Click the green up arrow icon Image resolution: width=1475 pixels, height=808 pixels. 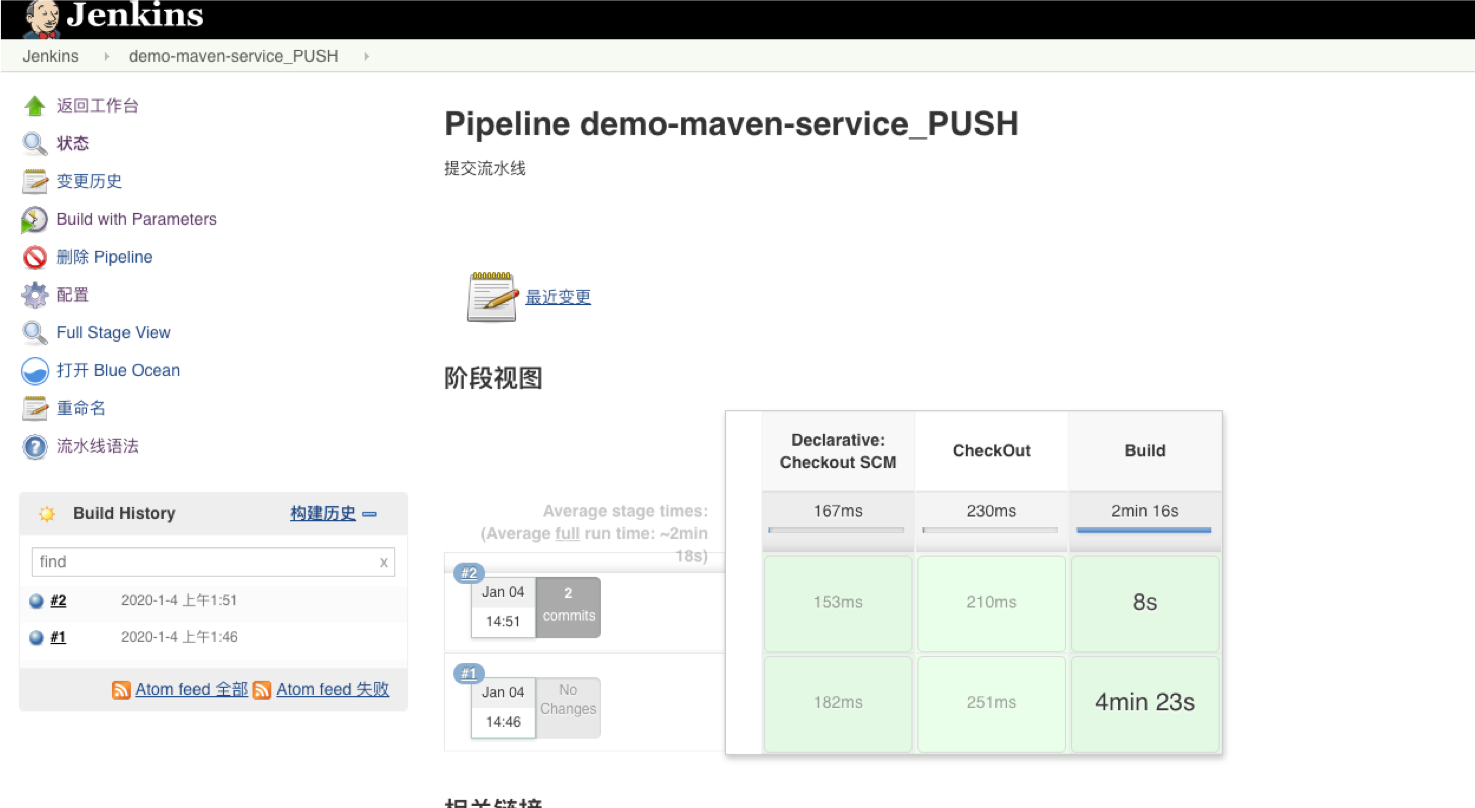(x=35, y=106)
